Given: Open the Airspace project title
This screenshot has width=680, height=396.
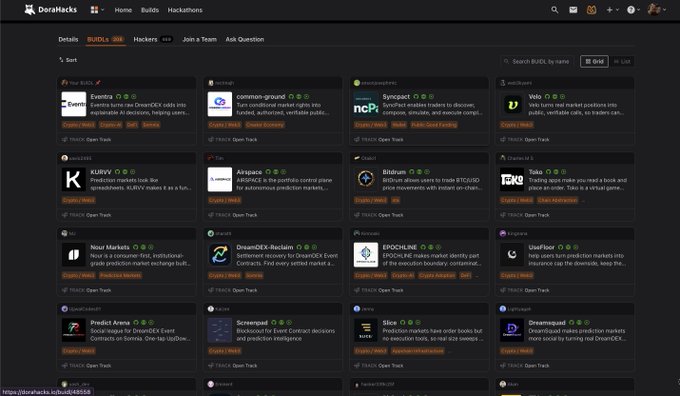Looking at the screenshot, I should (249, 172).
